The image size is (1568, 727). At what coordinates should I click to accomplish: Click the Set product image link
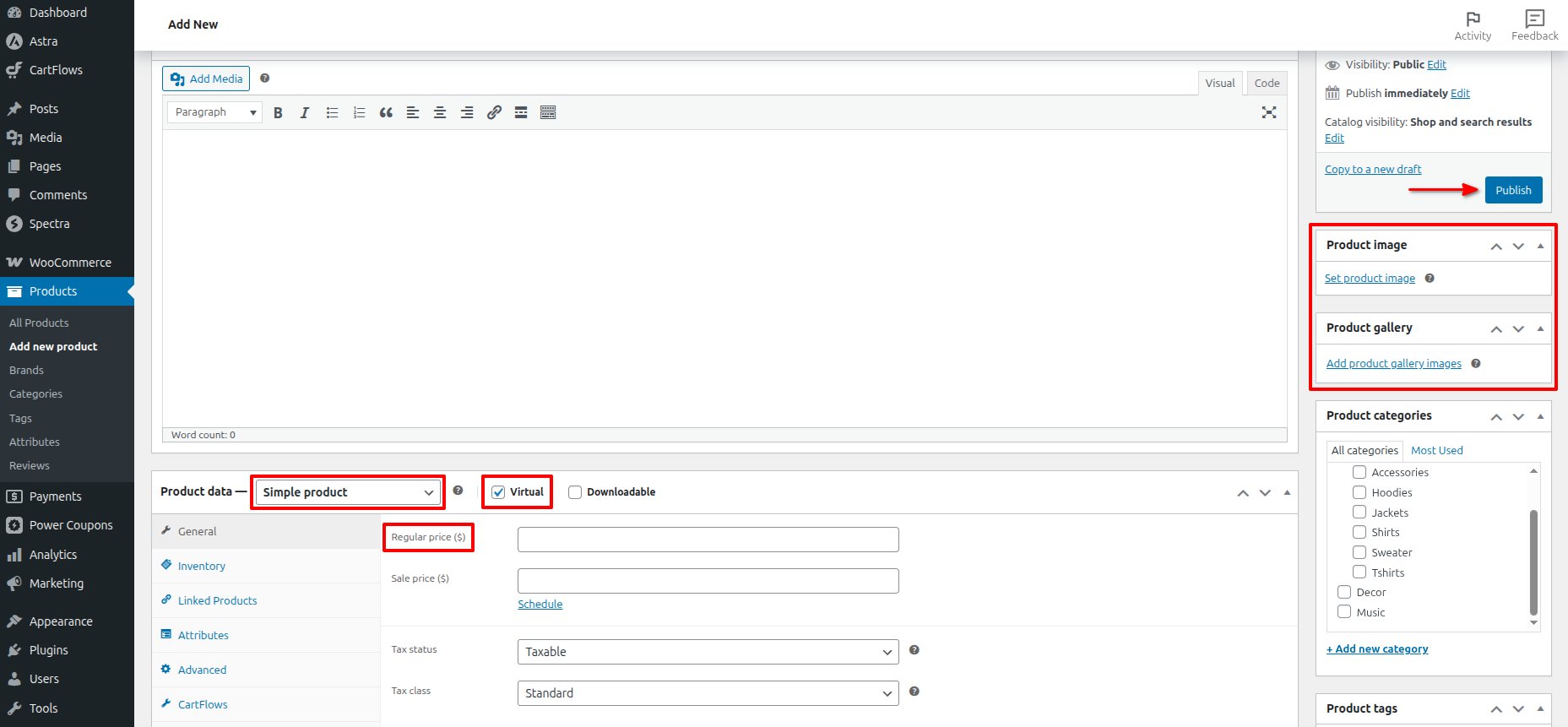[x=1370, y=278]
